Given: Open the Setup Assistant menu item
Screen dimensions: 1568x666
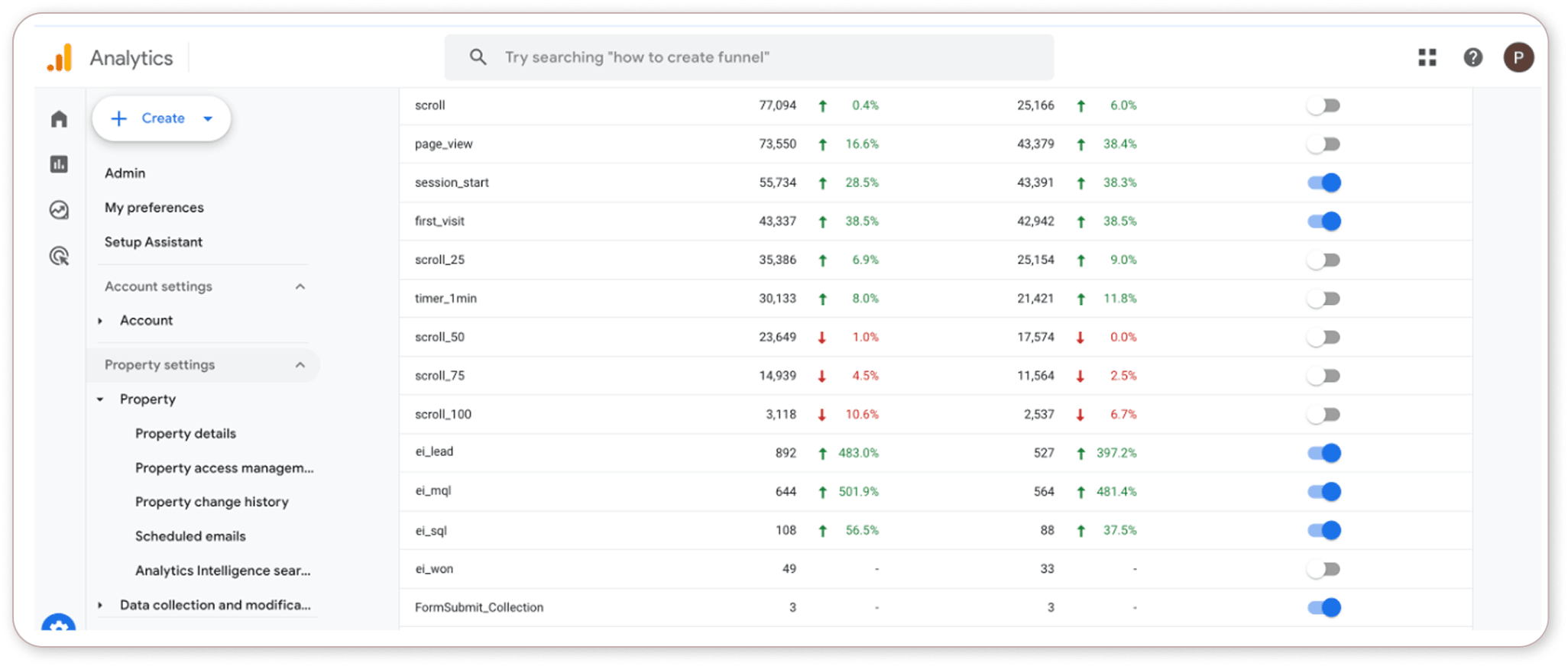Looking at the screenshot, I should (154, 242).
